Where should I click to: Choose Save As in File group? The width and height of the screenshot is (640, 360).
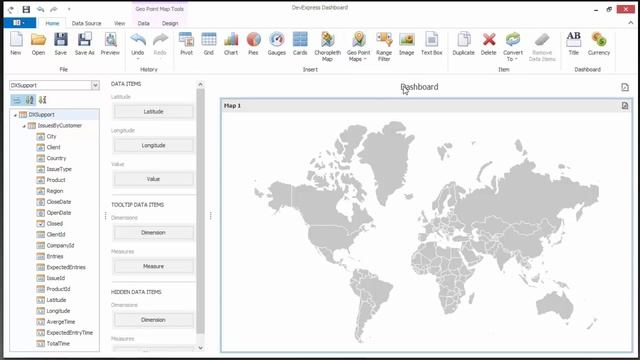coord(84,43)
